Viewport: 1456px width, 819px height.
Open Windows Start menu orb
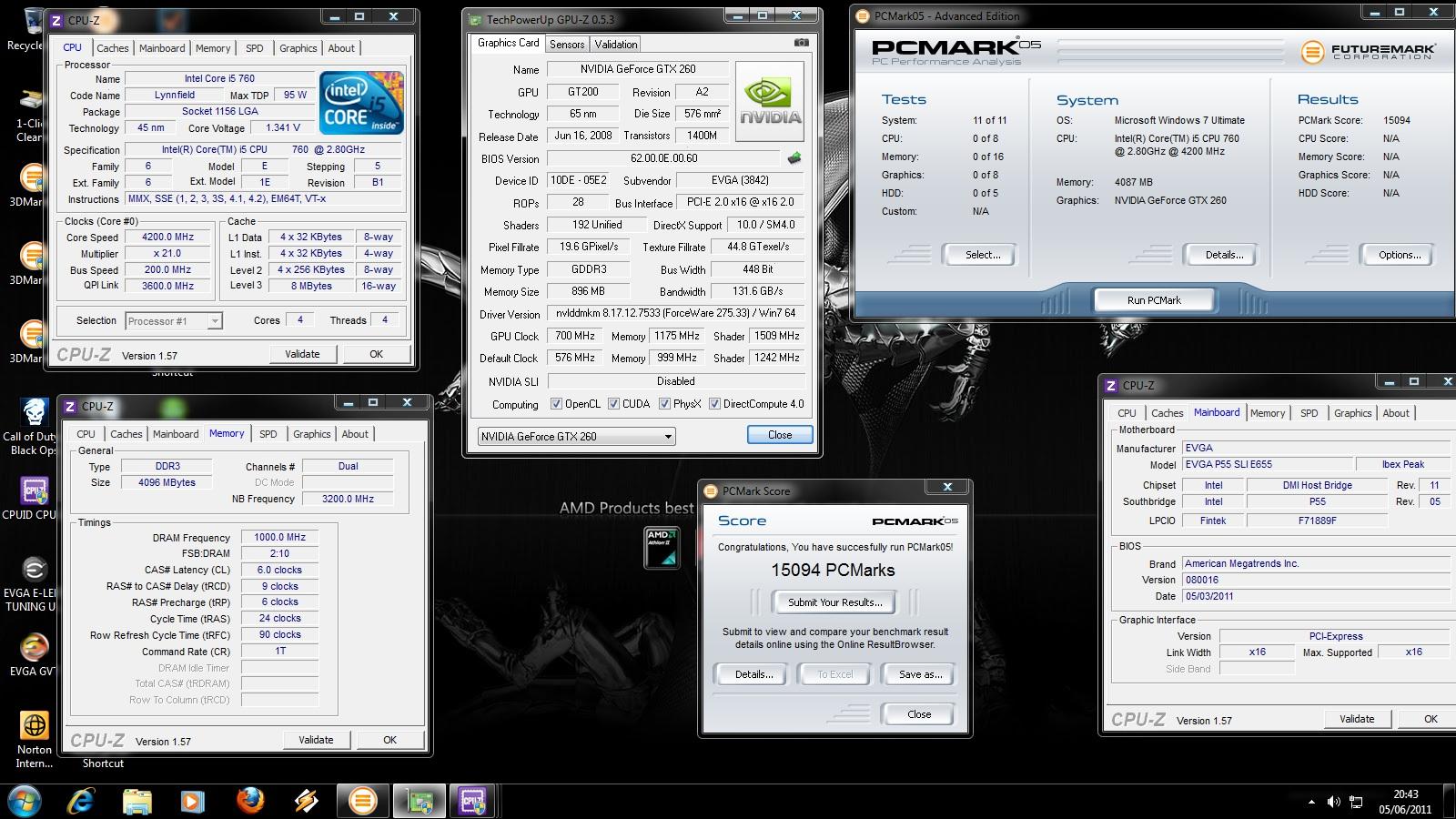pyautogui.click(x=25, y=801)
